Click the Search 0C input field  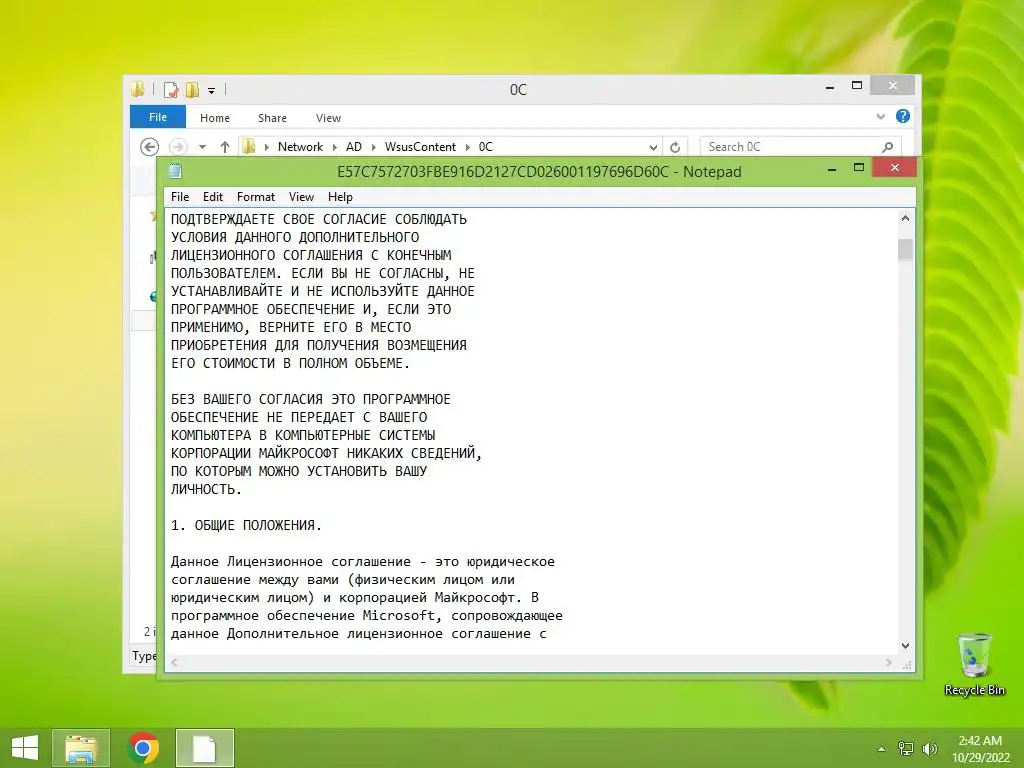point(790,147)
